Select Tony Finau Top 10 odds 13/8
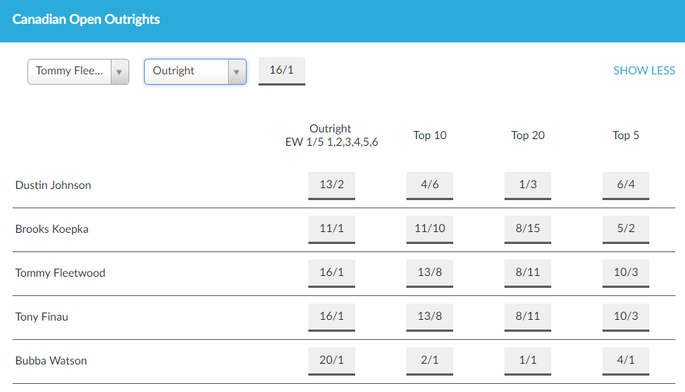The image size is (685, 392). point(429,317)
